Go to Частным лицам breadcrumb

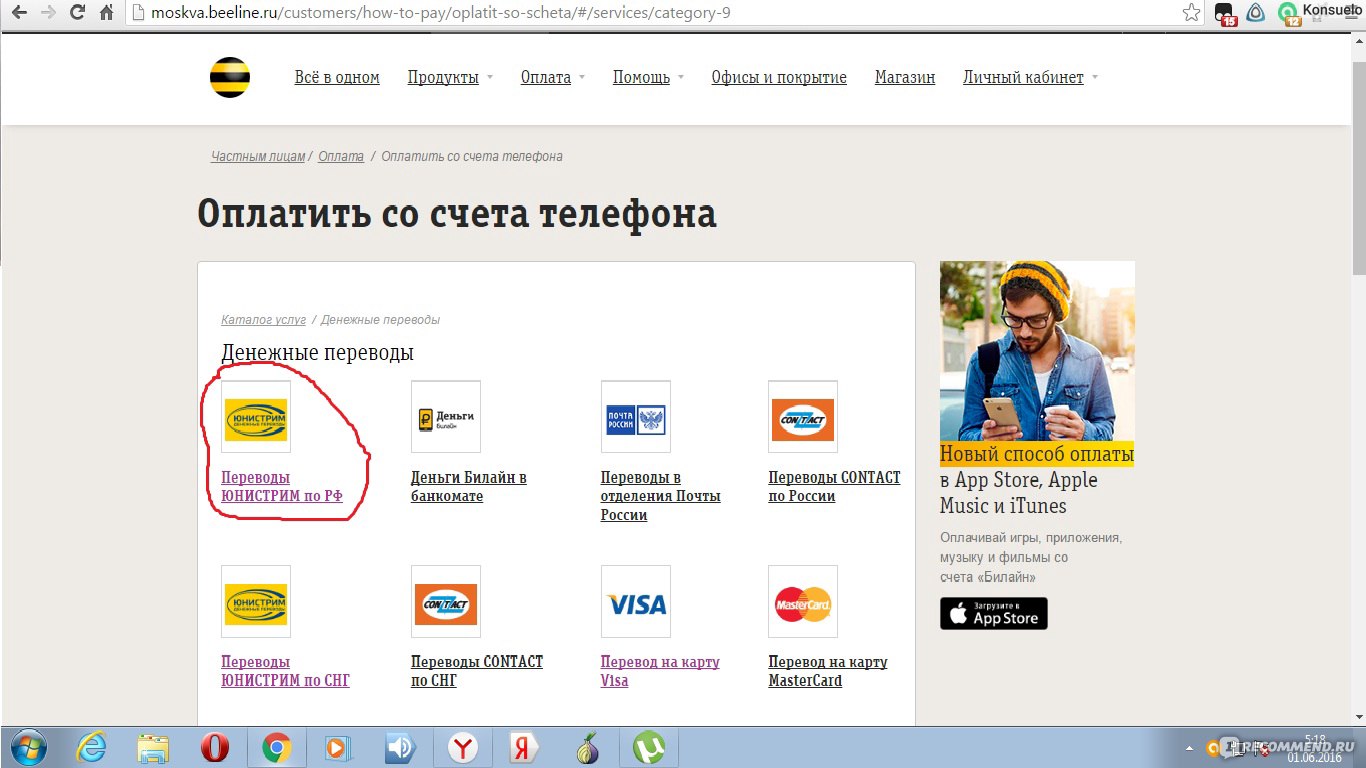pos(258,156)
